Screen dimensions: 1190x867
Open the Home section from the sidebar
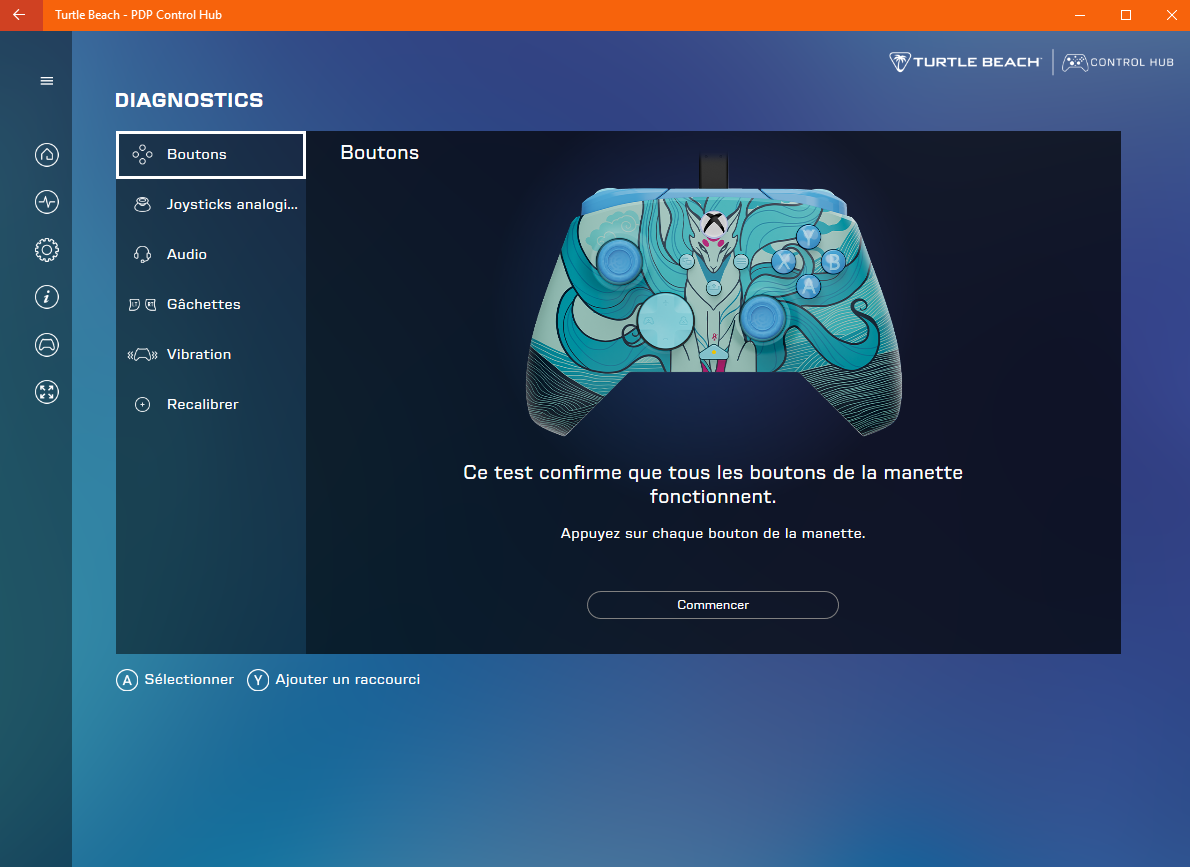point(46,155)
